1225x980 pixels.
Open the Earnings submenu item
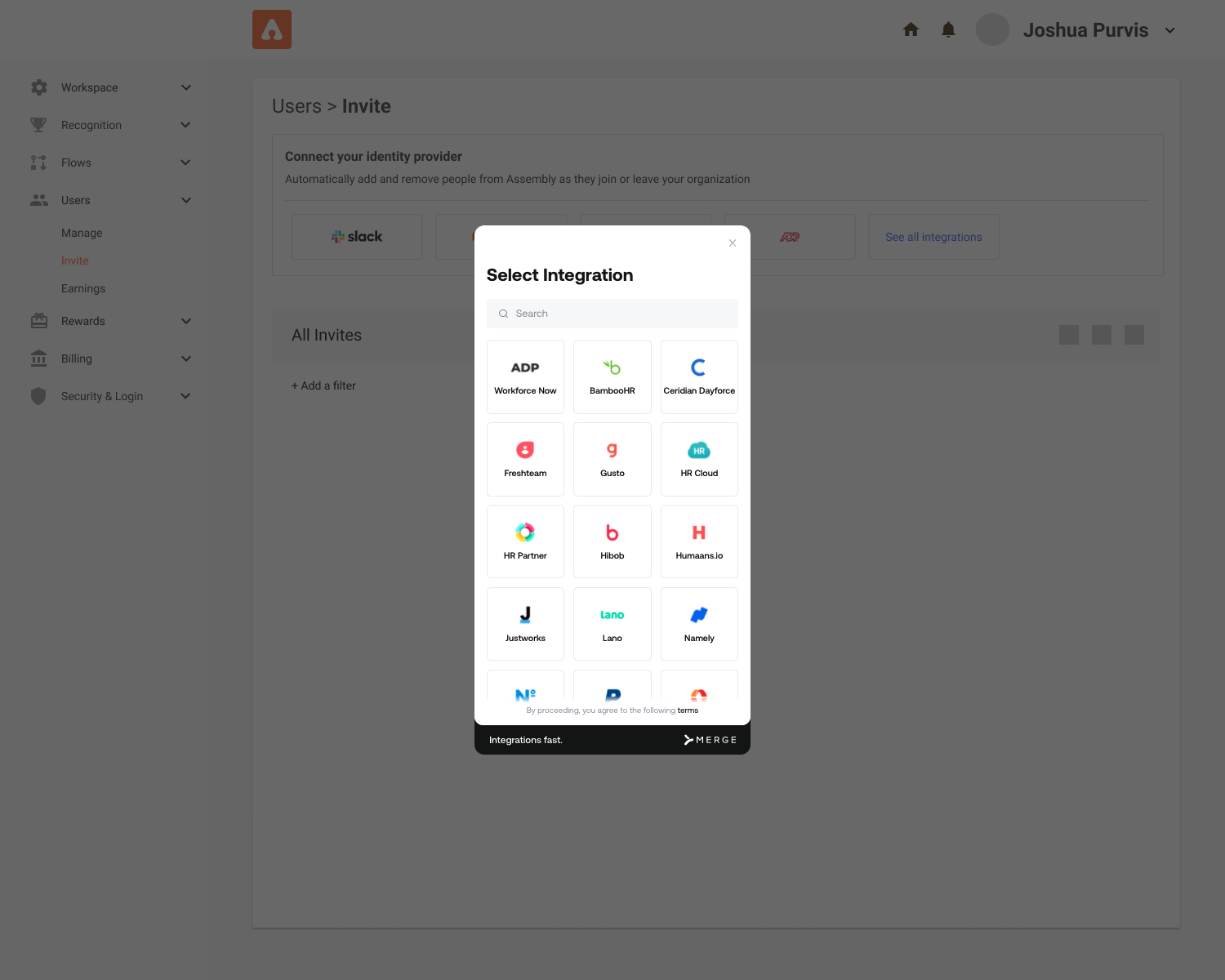83,288
